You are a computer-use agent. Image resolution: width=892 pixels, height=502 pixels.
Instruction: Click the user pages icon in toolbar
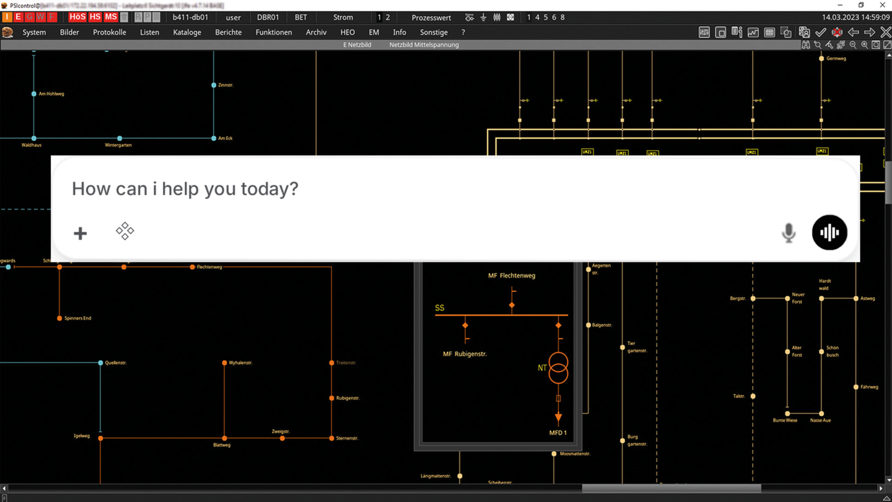pyautogui.click(x=804, y=32)
